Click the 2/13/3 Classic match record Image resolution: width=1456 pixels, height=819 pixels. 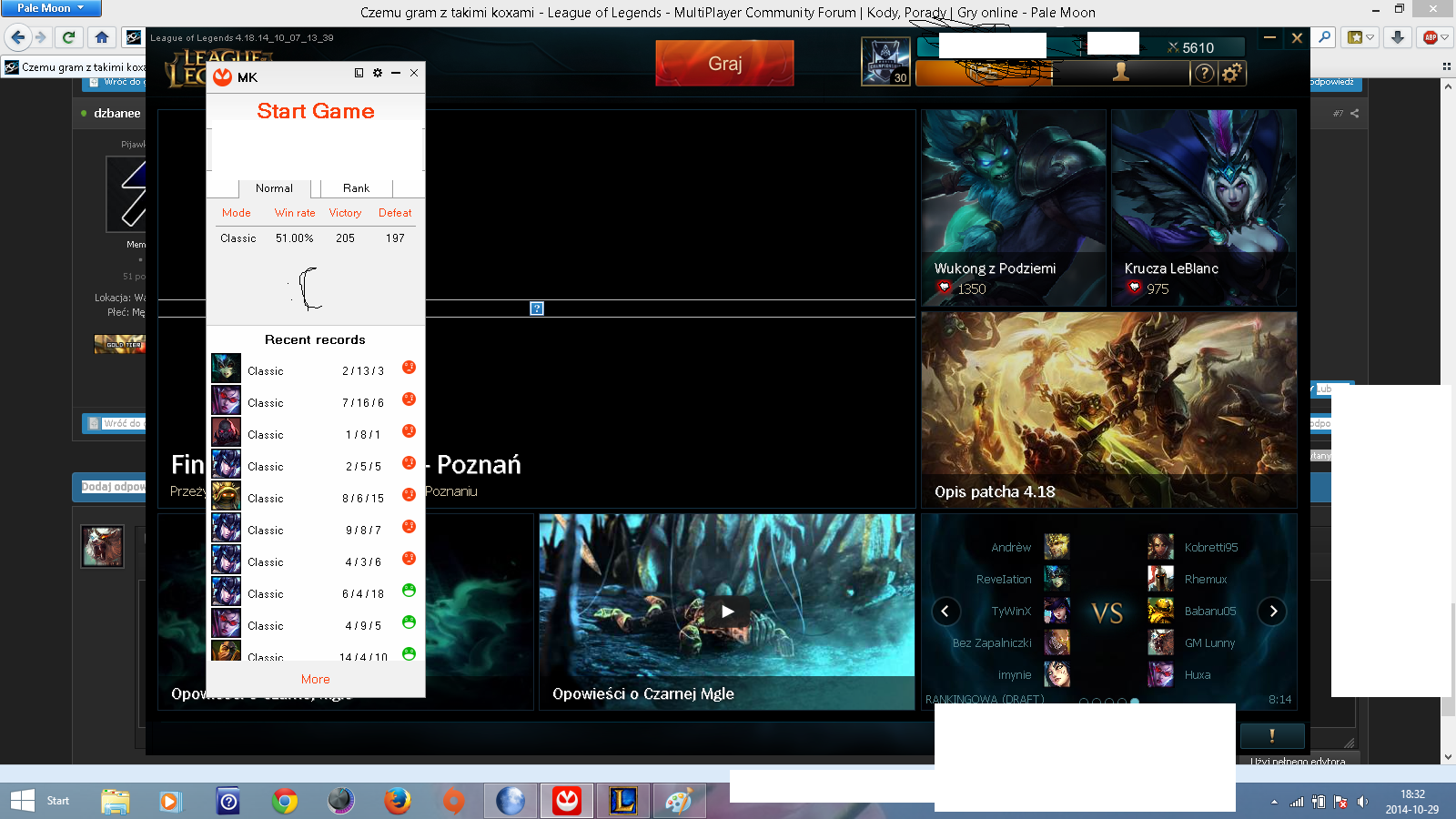tap(315, 369)
